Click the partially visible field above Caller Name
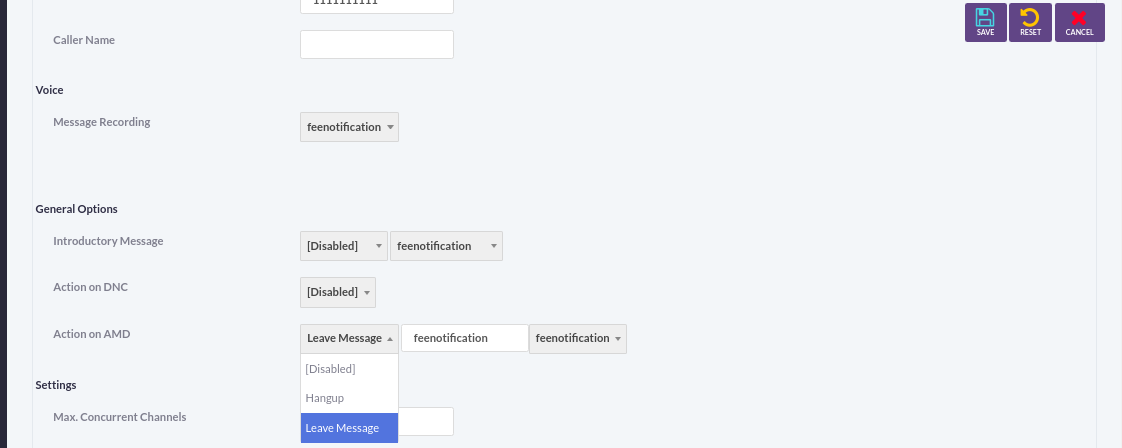The image size is (1122, 448). pos(376,6)
